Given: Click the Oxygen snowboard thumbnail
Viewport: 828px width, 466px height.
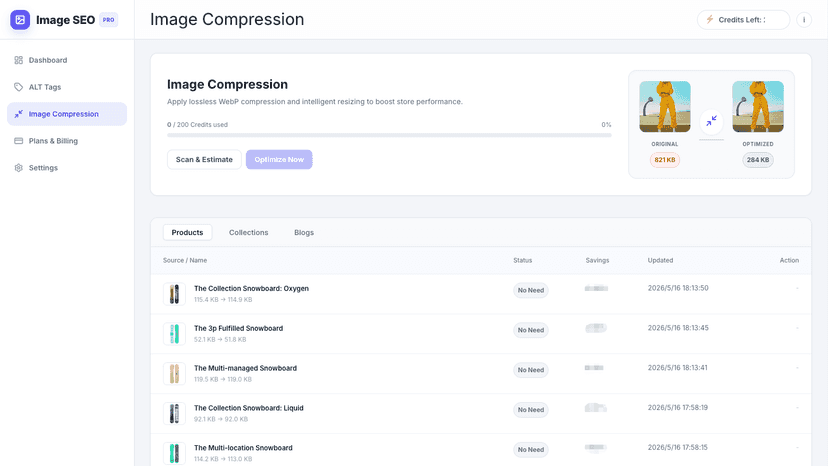Looking at the screenshot, I should point(174,294).
